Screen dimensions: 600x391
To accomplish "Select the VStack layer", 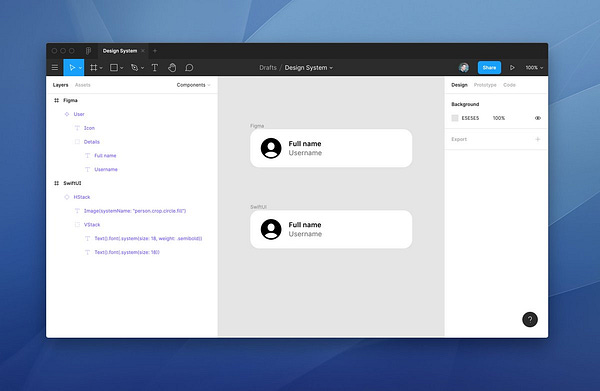I will (x=92, y=225).
